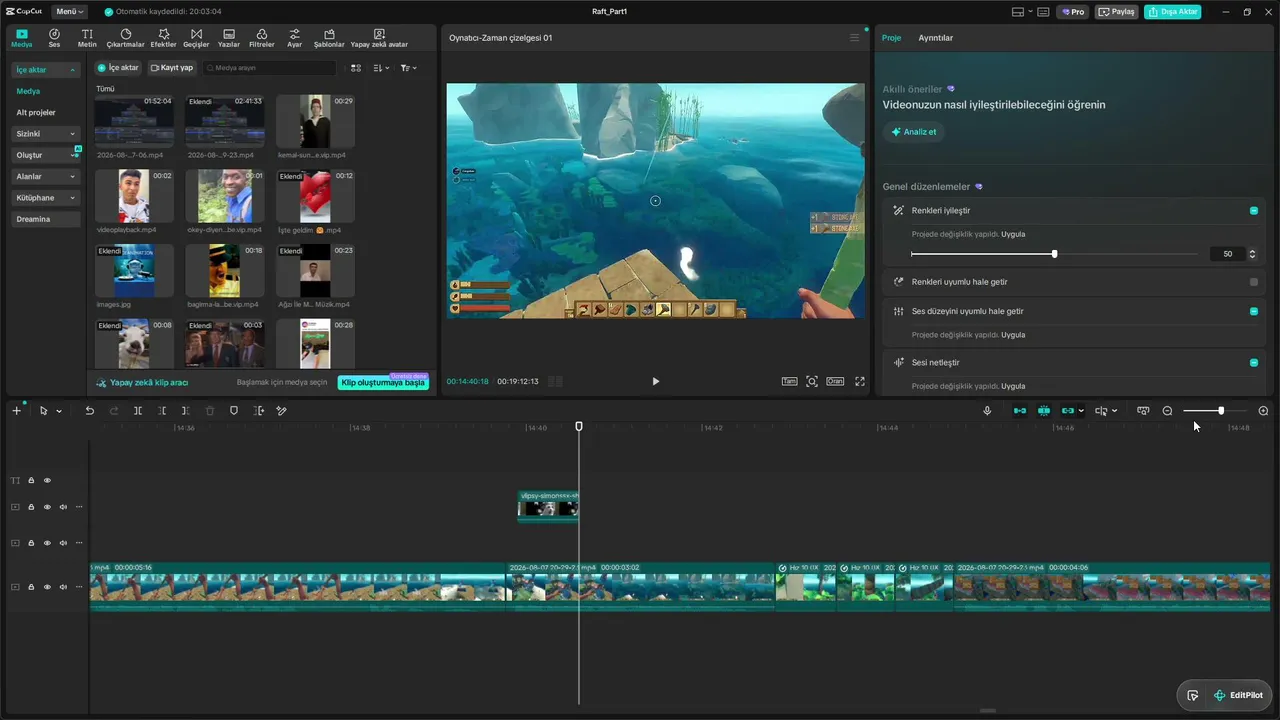
Task: Expand the Alanlar sidebar section
Action: click(46, 176)
